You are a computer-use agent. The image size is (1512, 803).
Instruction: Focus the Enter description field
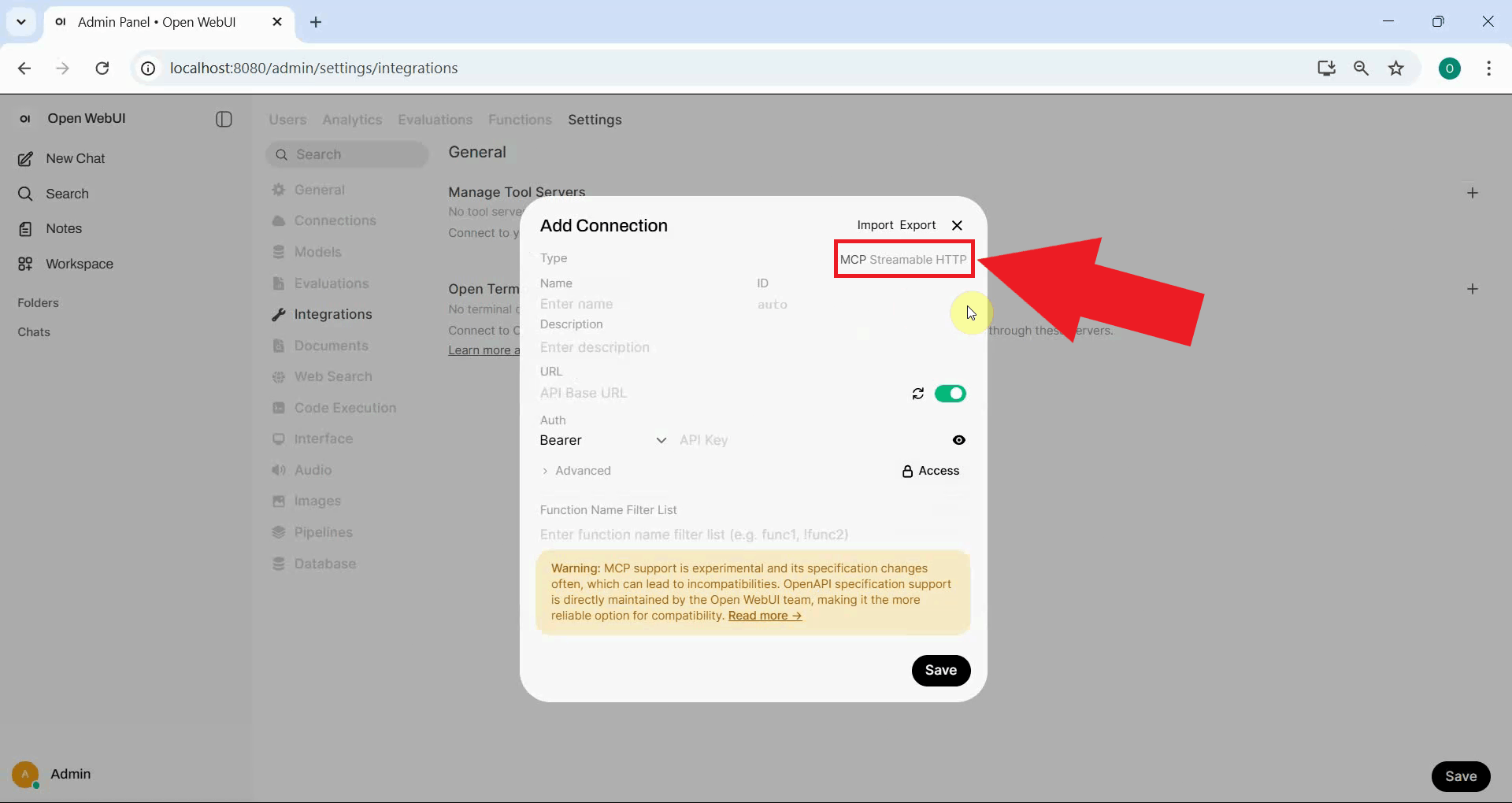point(753,347)
